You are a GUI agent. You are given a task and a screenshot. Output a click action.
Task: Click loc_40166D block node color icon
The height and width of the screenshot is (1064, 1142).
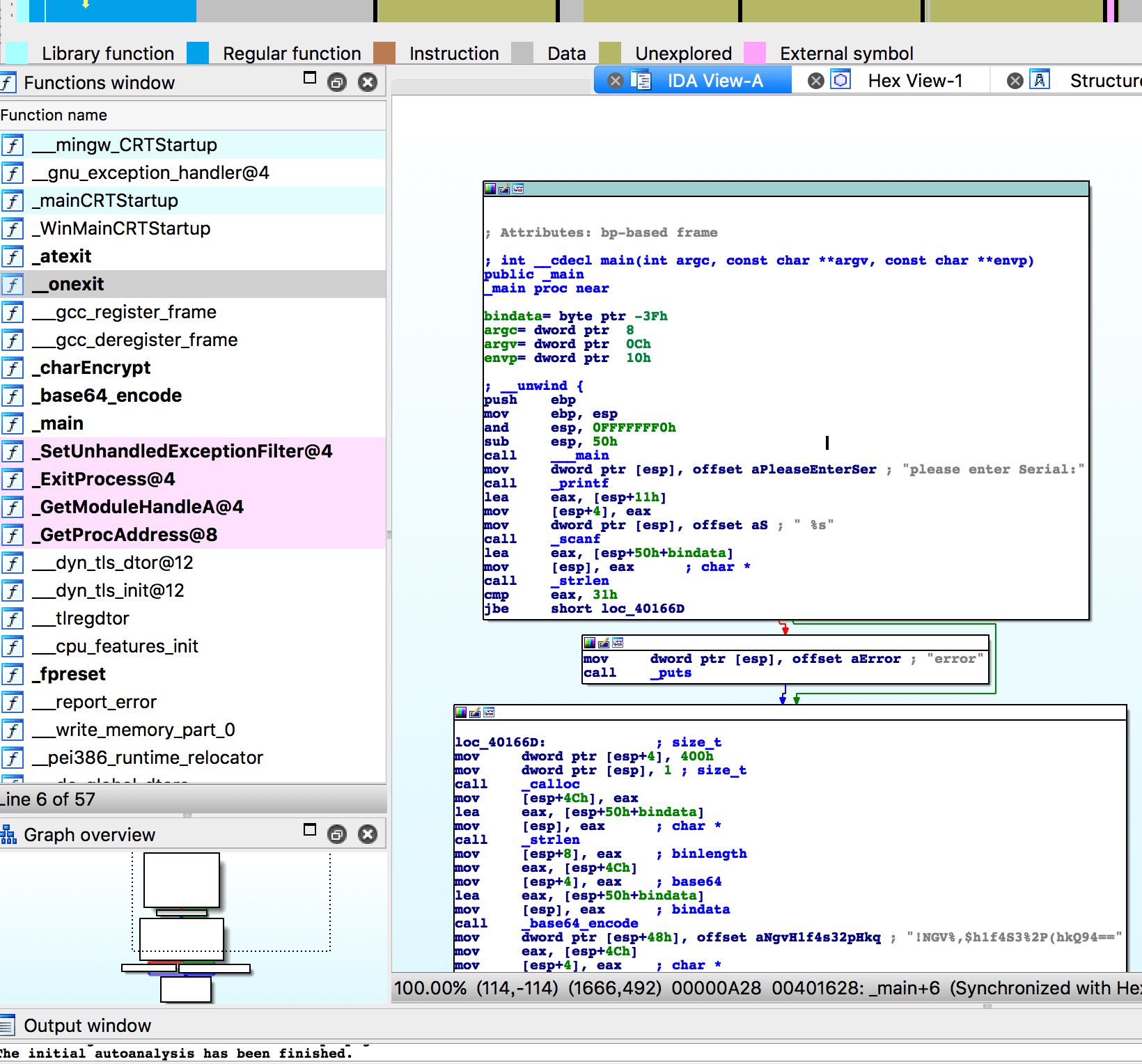point(461,712)
